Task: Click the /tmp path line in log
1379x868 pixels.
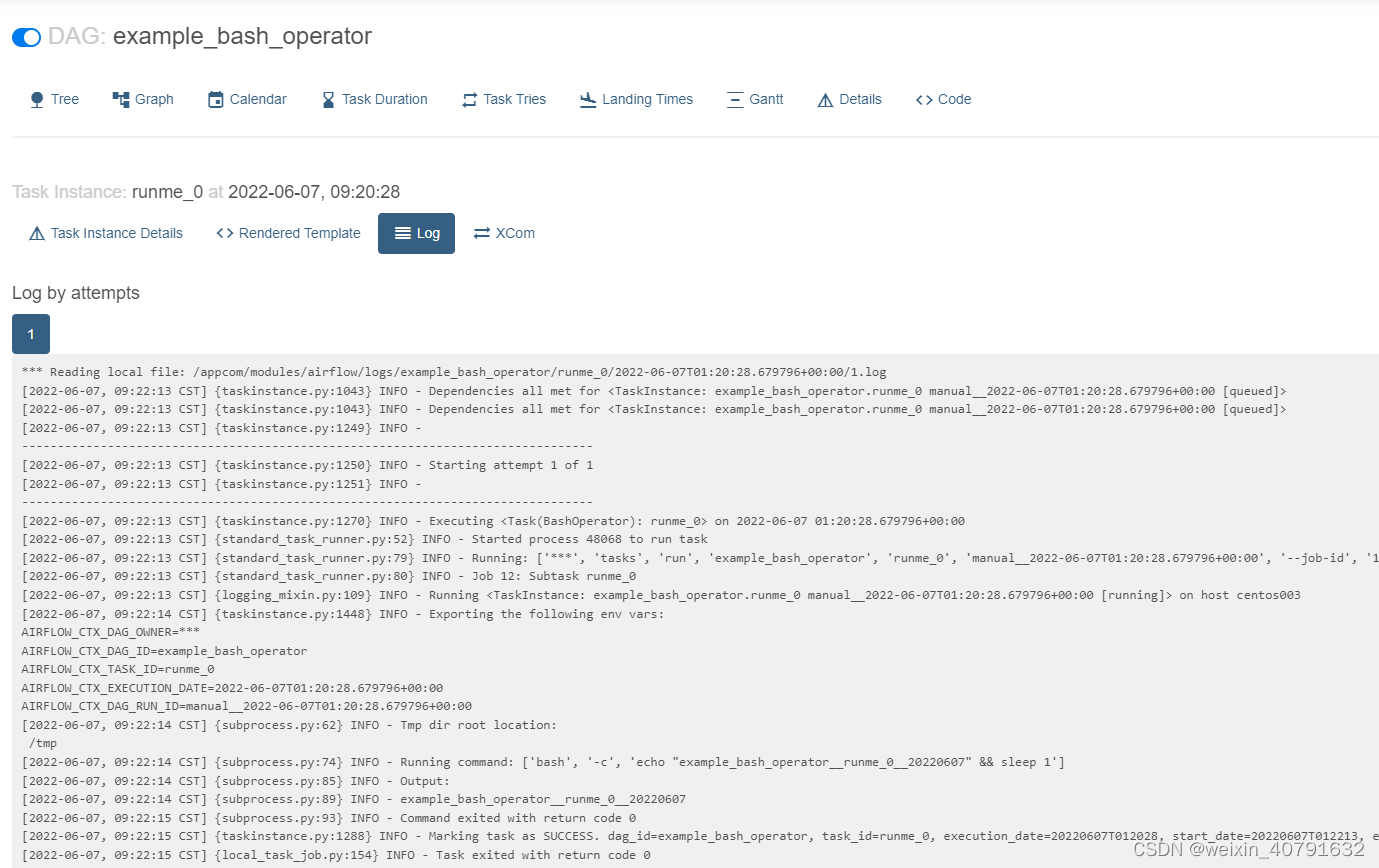Action: pyautogui.click(x=43, y=743)
